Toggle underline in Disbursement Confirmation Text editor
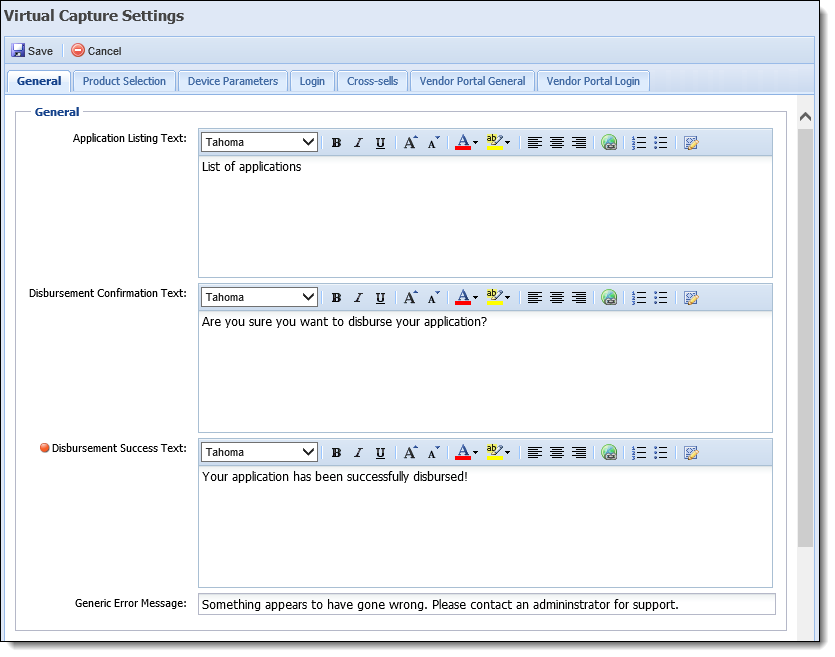This screenshot has height=657, width=835. click(380, 298)
